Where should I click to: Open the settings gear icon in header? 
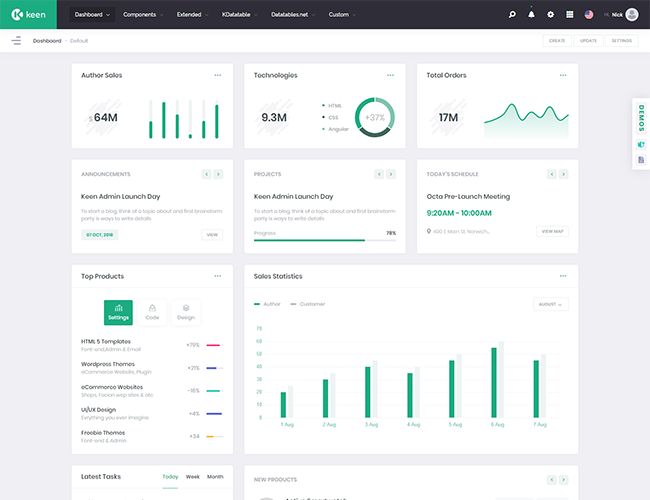click(x=551, y=15)
